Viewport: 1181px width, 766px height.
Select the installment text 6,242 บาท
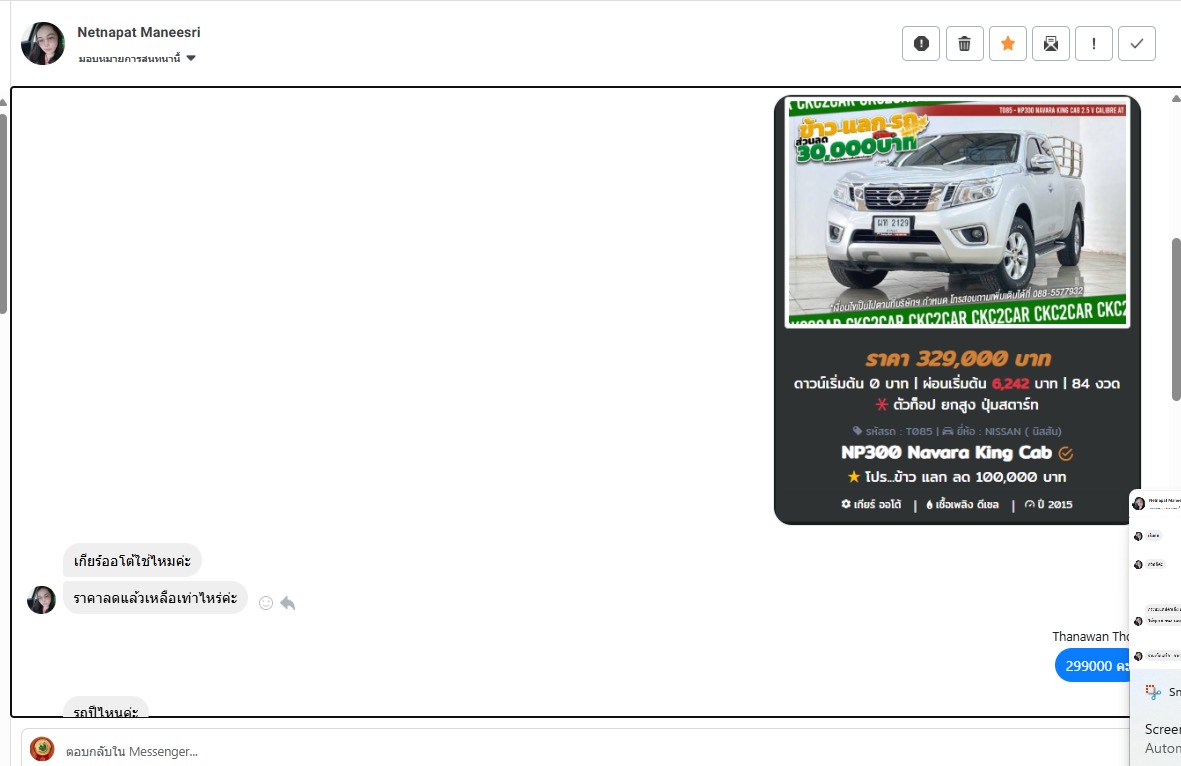point(1024,383)
